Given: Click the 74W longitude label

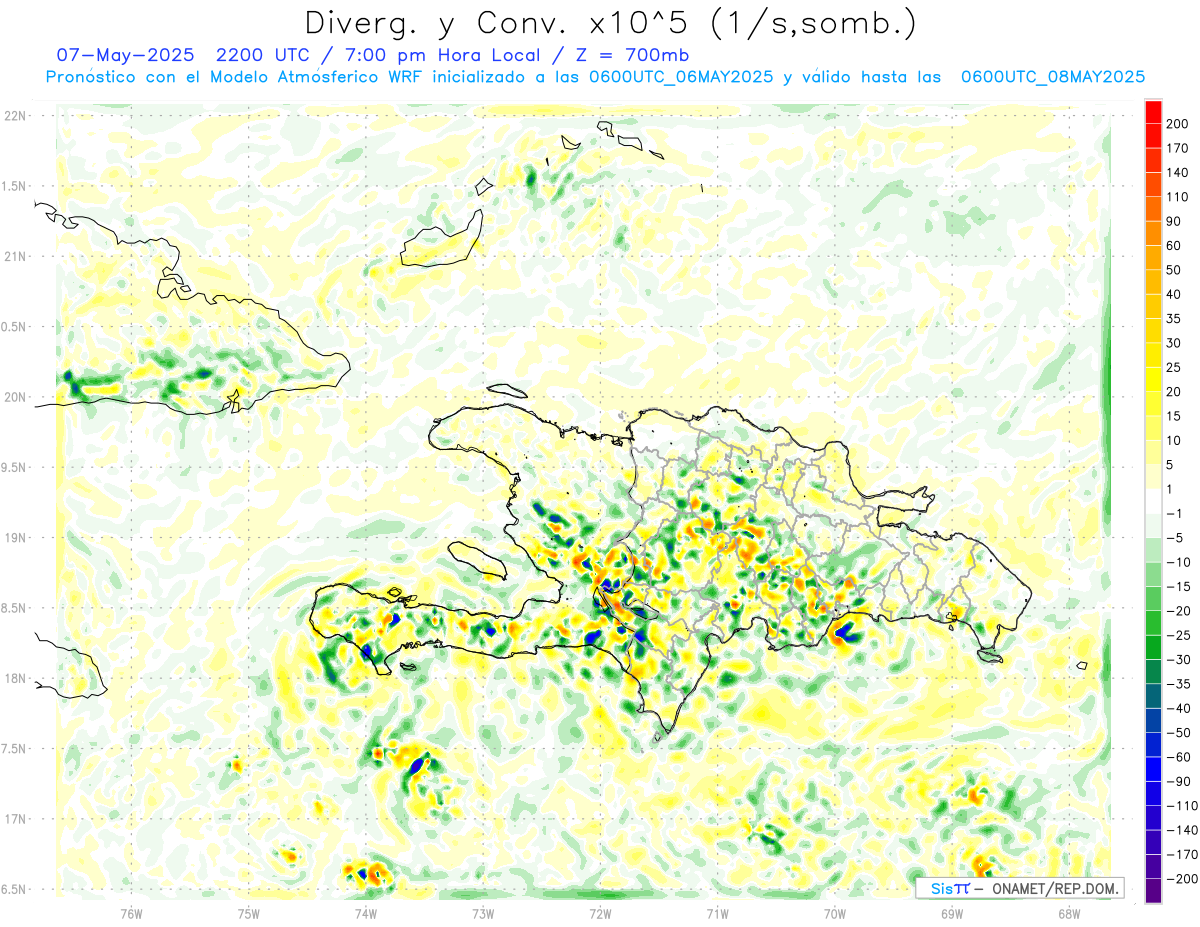Looking at the screenshot, I should [x=365, y=912].
